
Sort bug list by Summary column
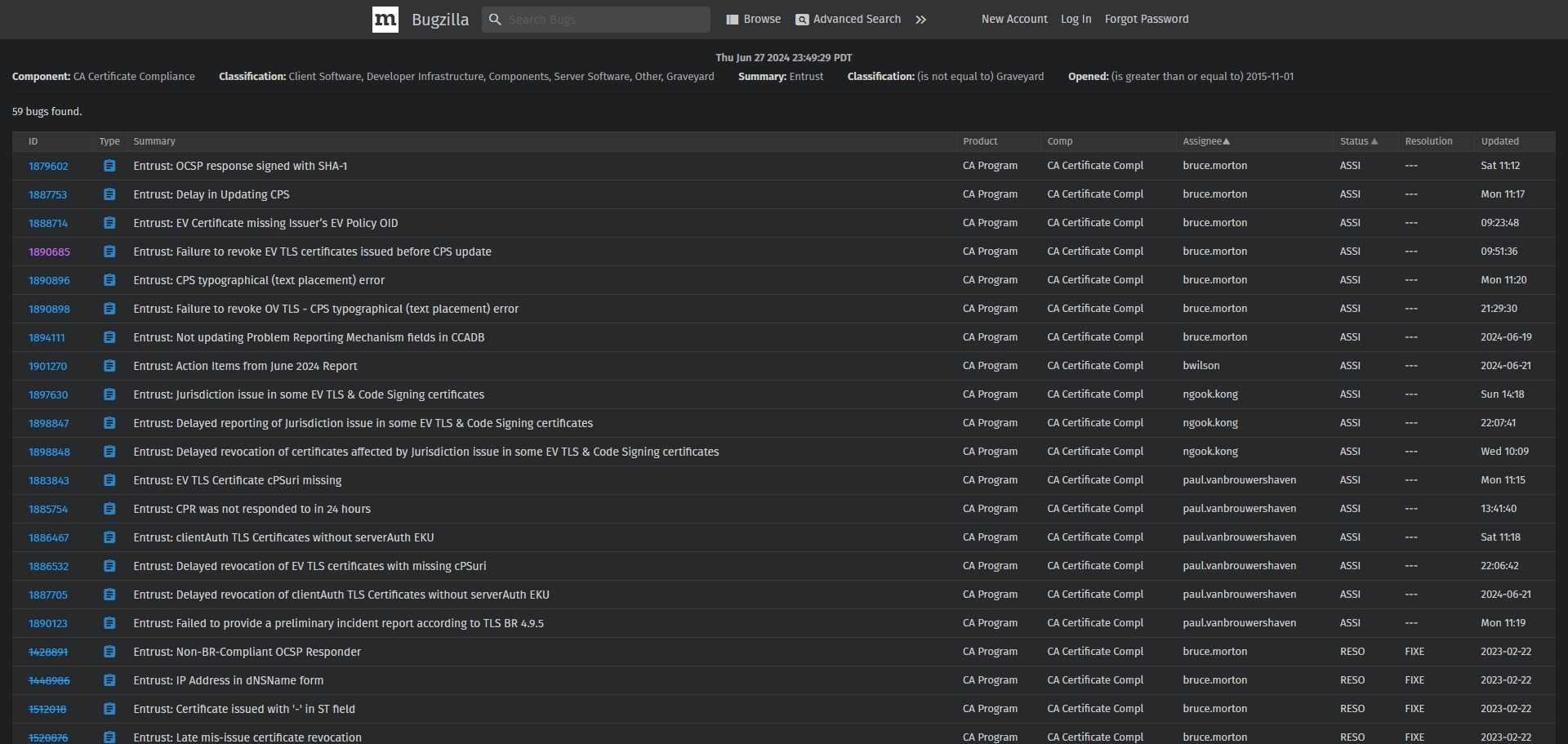click(154, 142)
